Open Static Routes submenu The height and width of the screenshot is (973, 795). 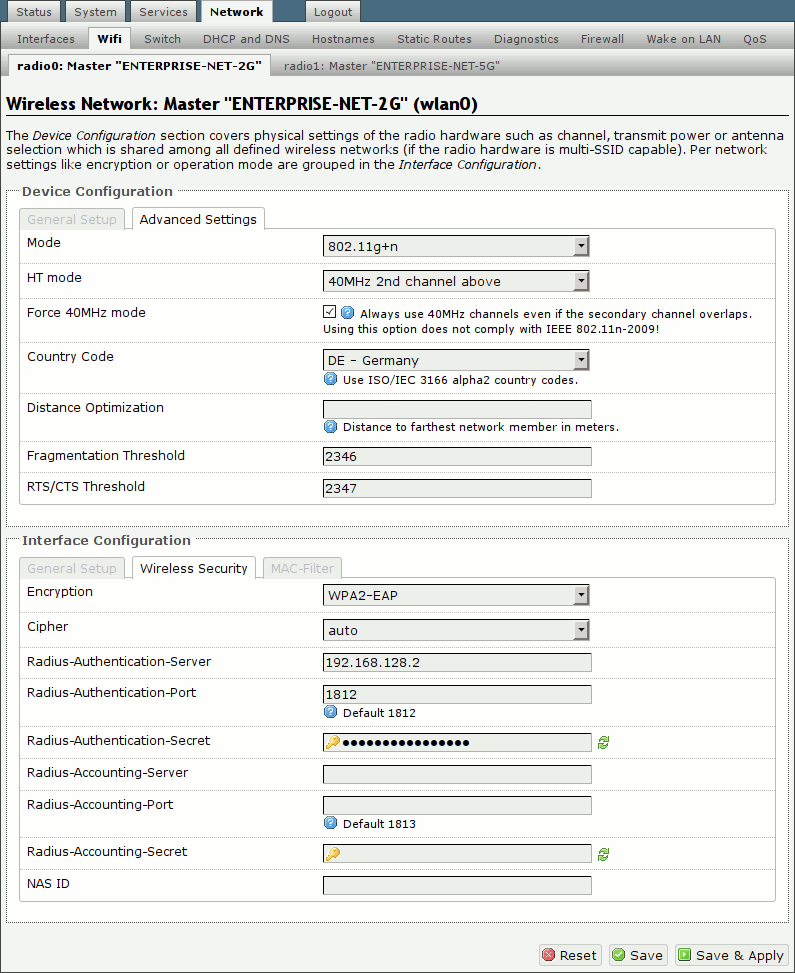[x=434, y=38]
